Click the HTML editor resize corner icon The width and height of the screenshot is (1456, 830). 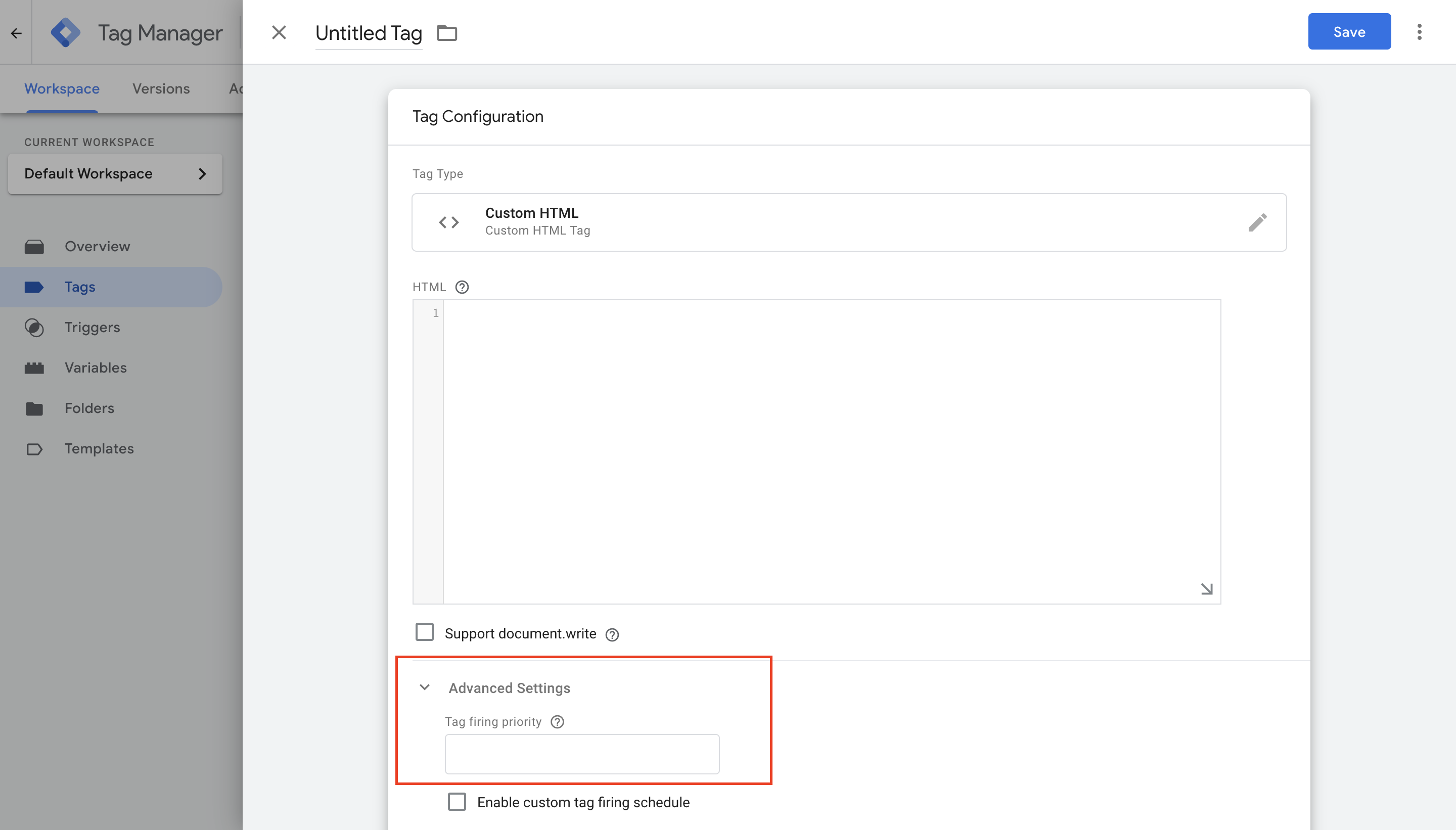pos(1206,589)
